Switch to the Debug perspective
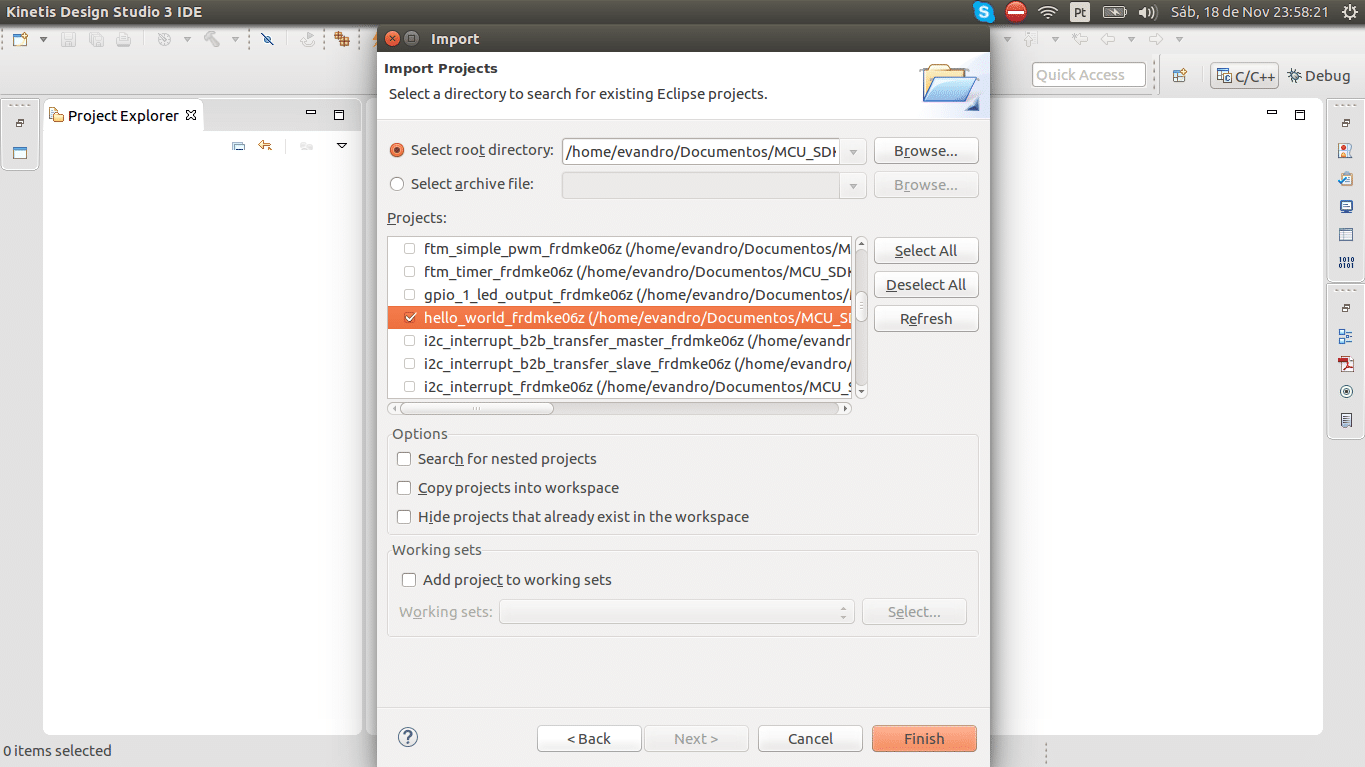The height and width of the screenshot is (767, 1365). point(1319,76)
